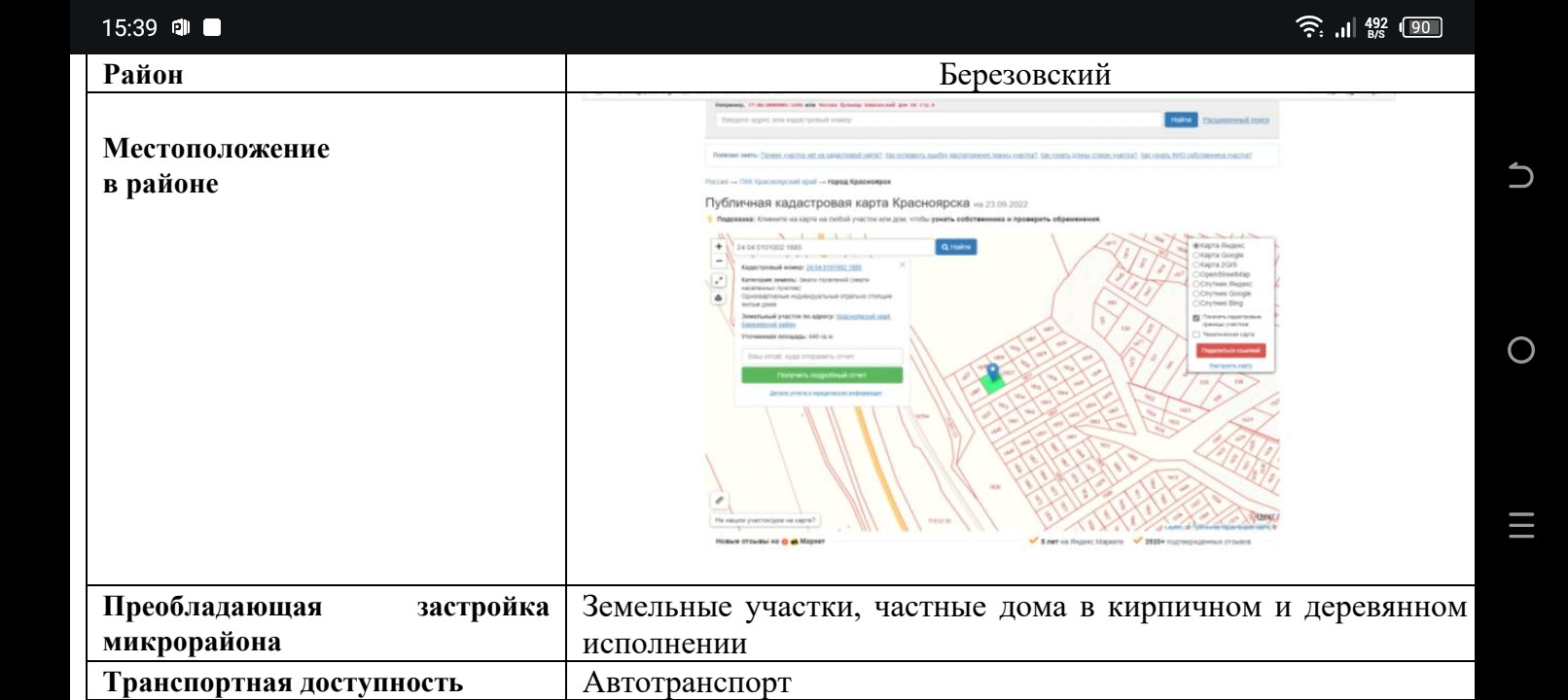The width and height of the screenshot is (1568, 700).
Task: Click the green detailed report button
Action: tap(822, 375)
